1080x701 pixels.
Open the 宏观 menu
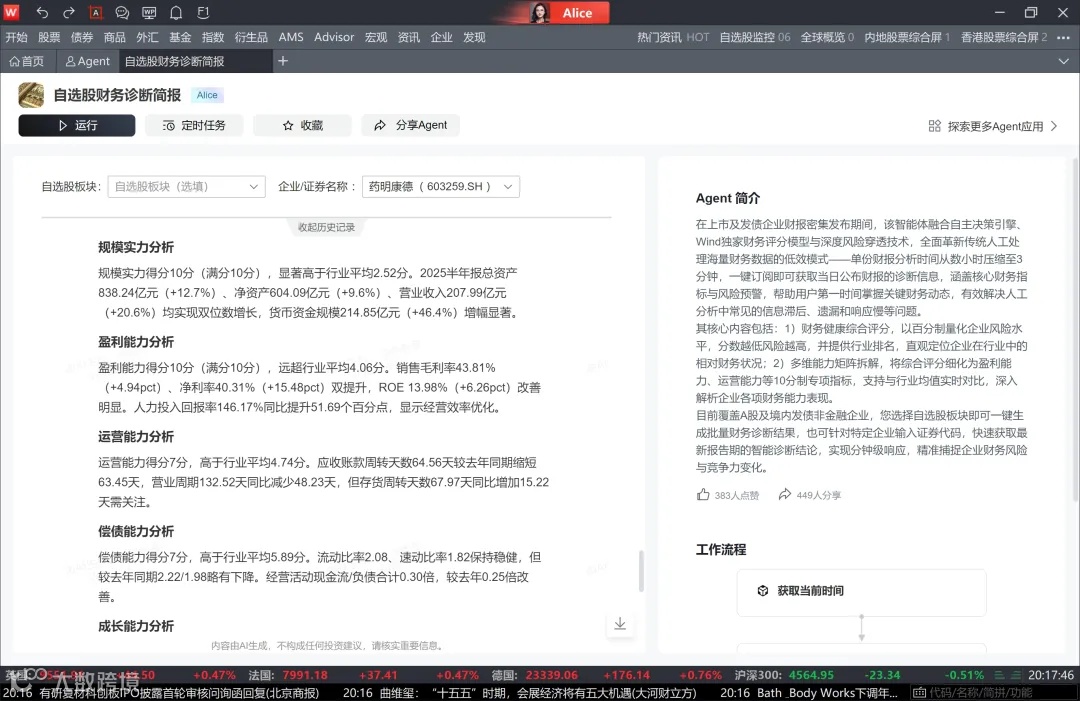click(x=376, y=37)
